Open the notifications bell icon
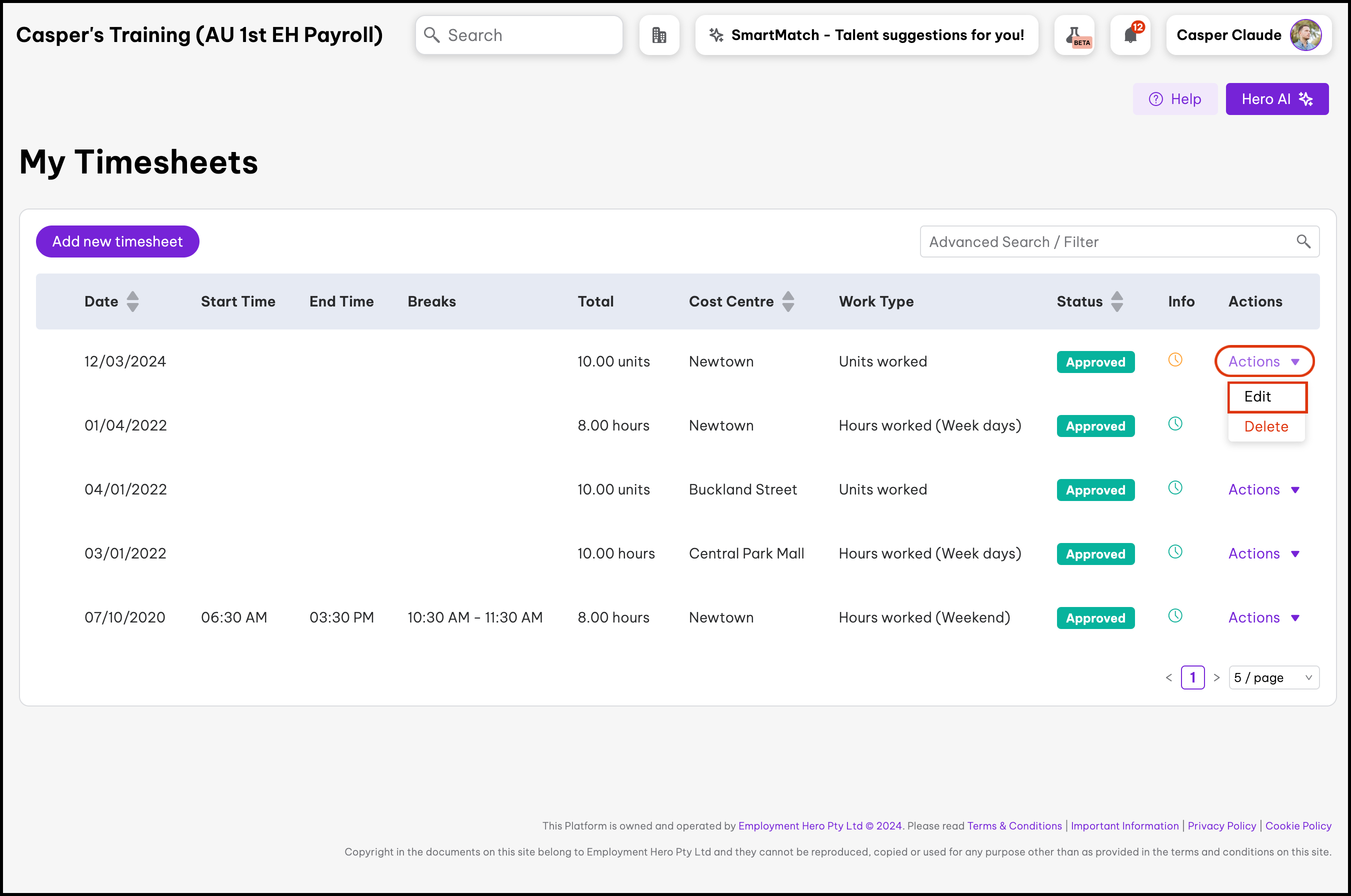The height and width of the screenshot is (896, 1351). click(x=1130, y=35)
